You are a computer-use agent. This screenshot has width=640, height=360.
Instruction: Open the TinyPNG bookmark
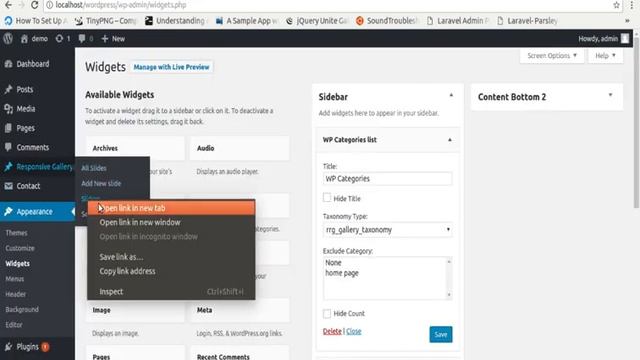(x=106, y=21)
